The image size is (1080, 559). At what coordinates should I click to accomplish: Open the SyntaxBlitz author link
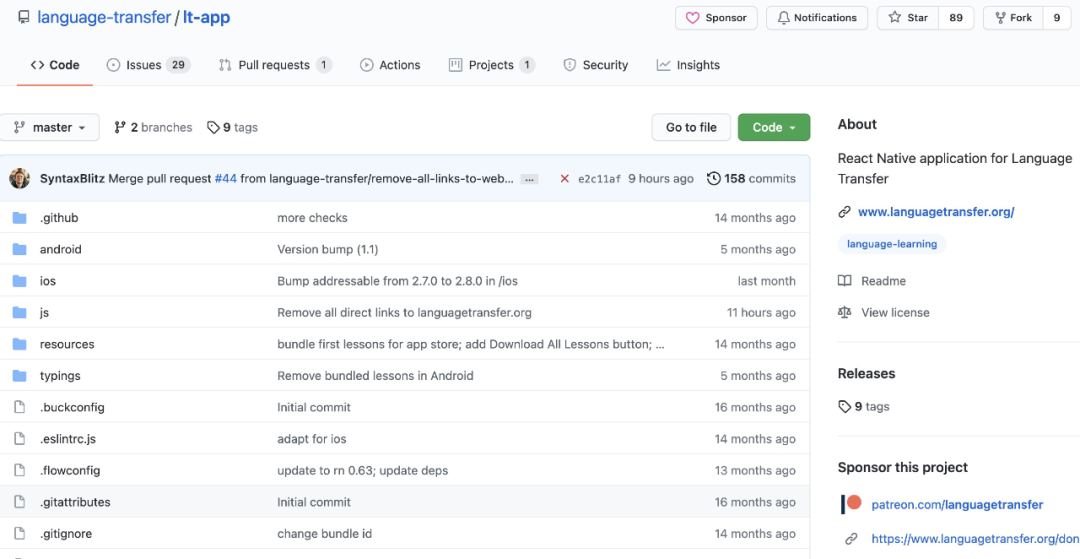pyautogui.click(x=72, y=179)
